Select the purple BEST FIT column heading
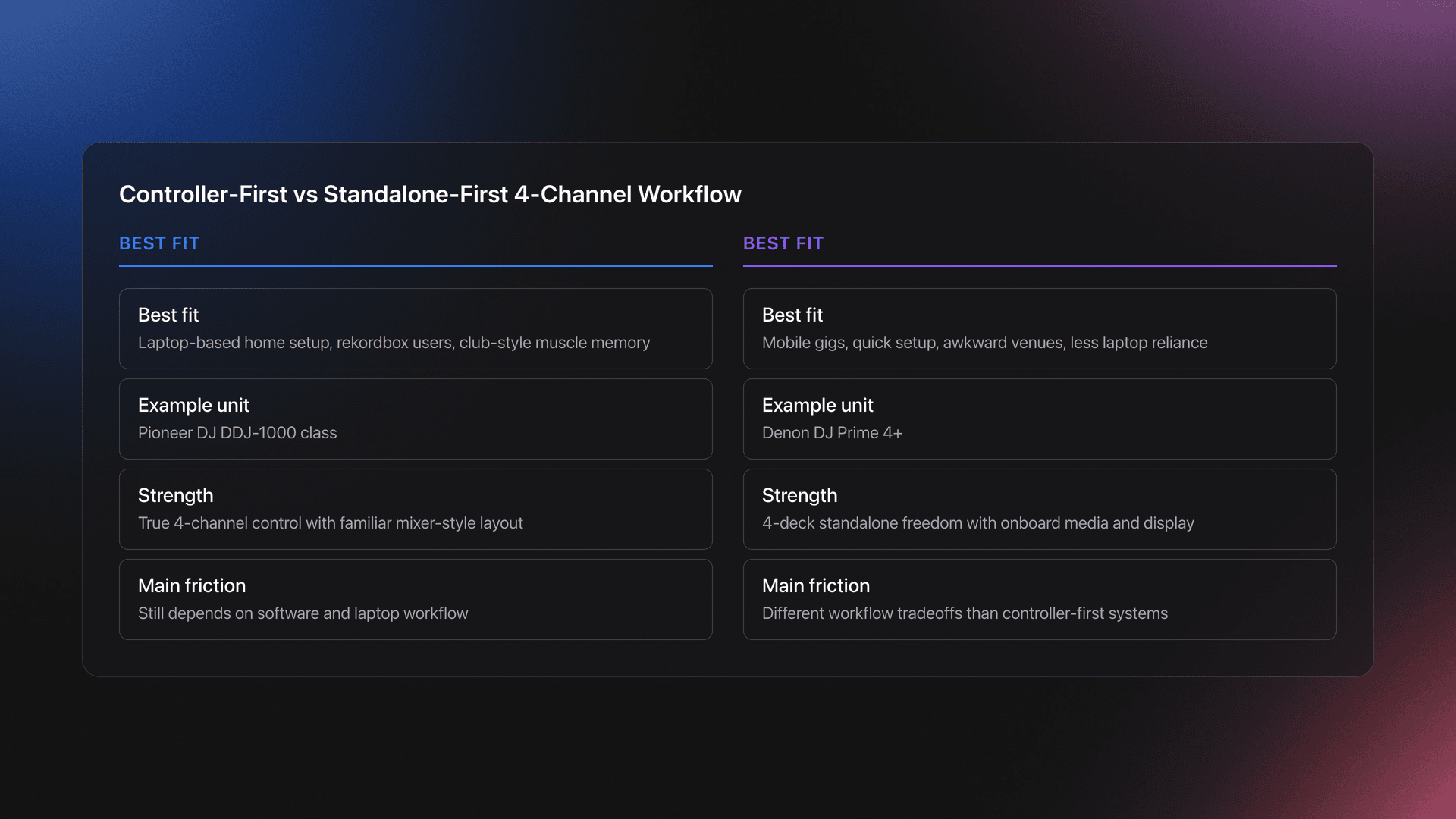 pos(783,243)
